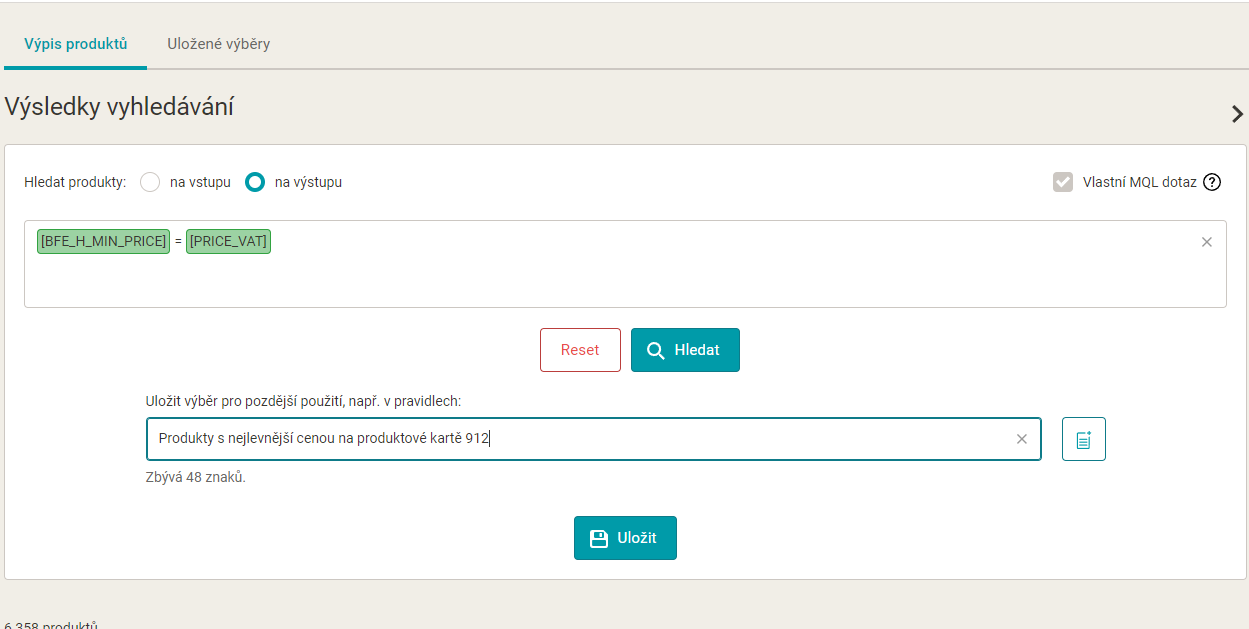Switch to the 'Výpis produktů' tab
The image size is (1249, 629).
pyautogui.click(x=76, y=44)
